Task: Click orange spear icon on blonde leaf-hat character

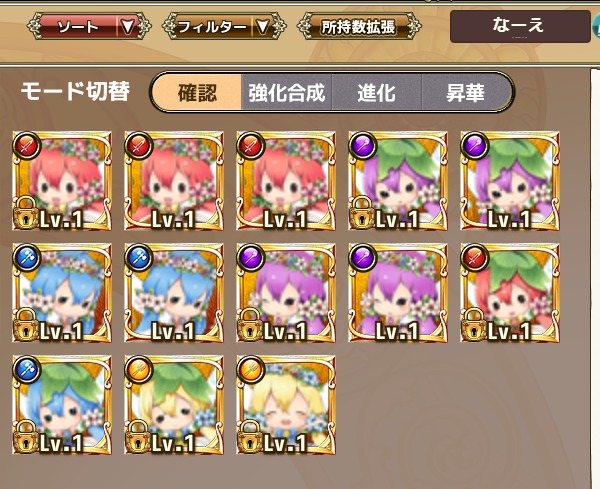Action: coord(139,370)
